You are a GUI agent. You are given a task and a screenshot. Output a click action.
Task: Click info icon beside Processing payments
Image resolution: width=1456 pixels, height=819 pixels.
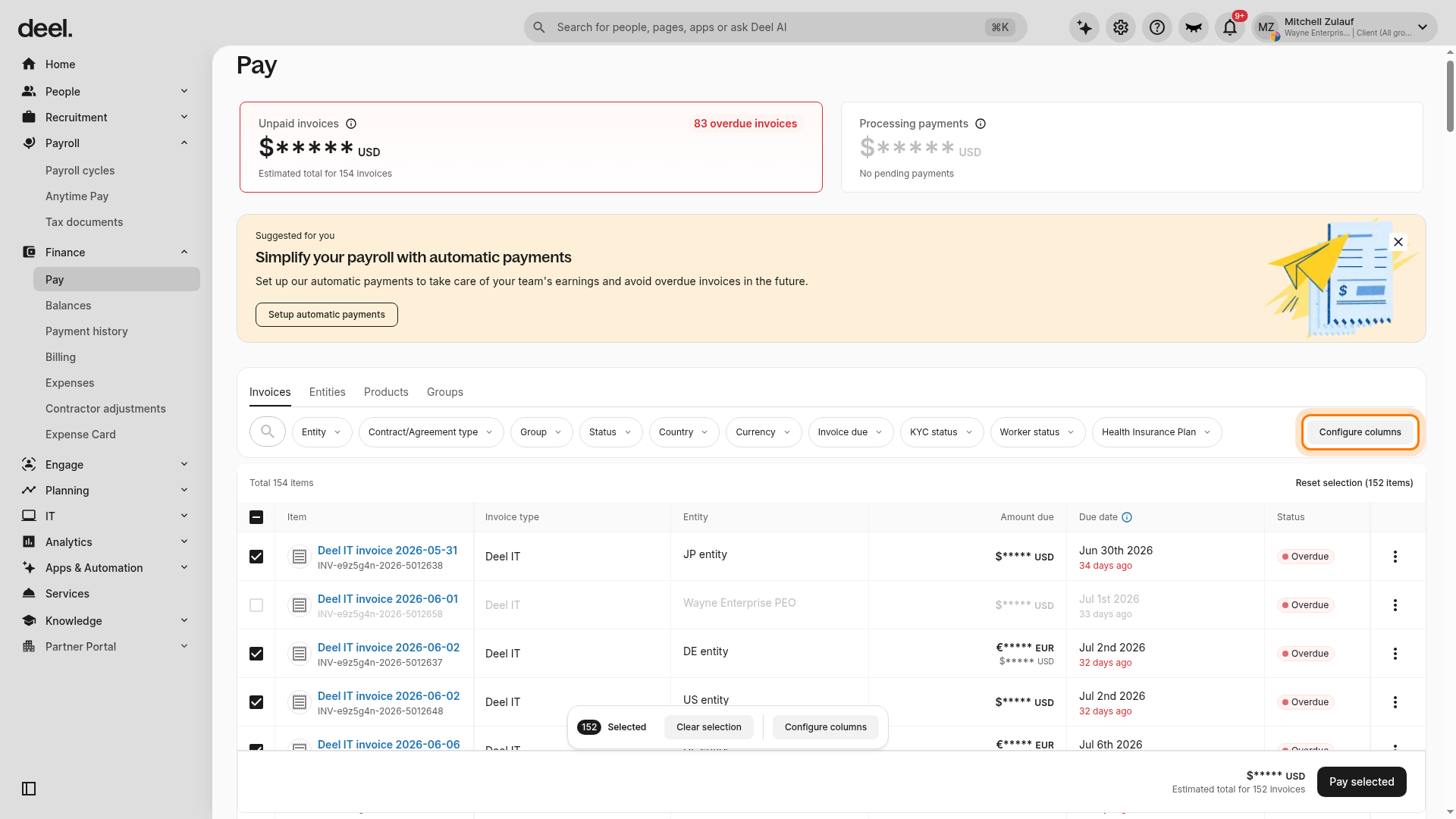pos(981,124)
